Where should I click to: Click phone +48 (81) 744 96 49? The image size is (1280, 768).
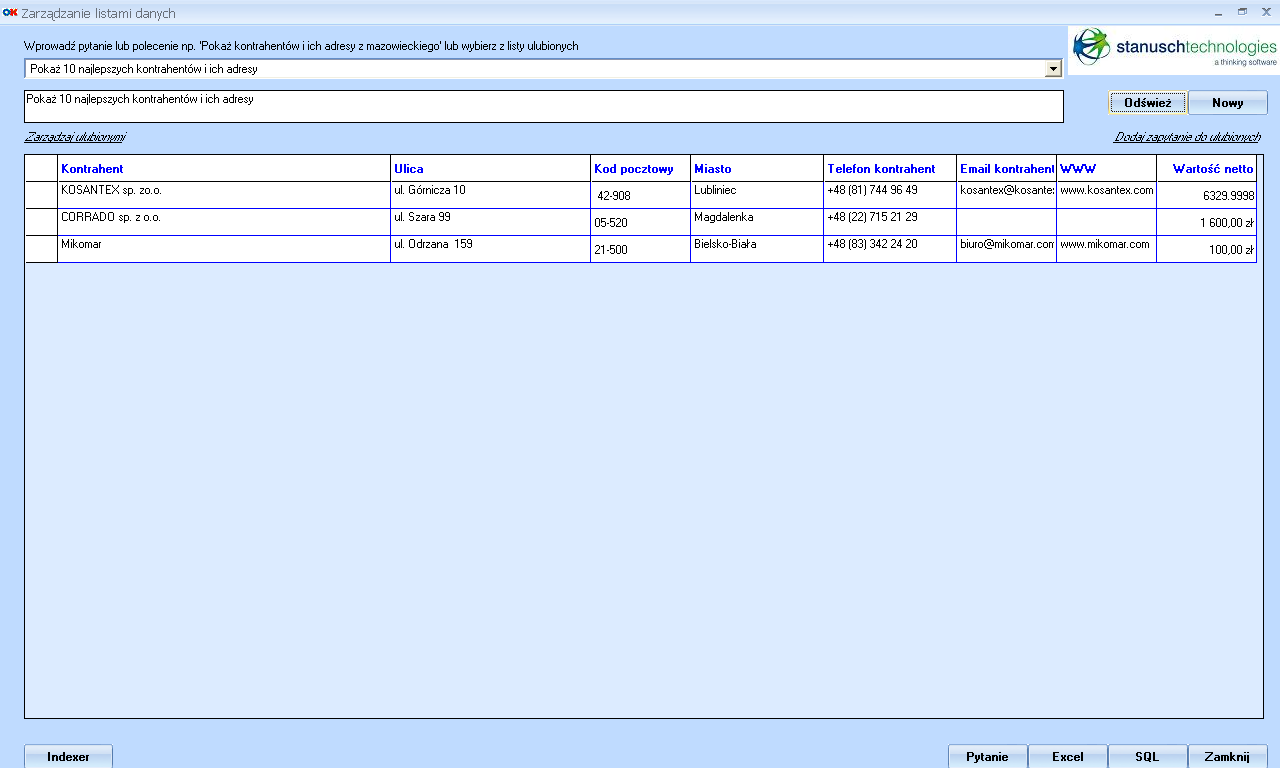pos(890,195)
